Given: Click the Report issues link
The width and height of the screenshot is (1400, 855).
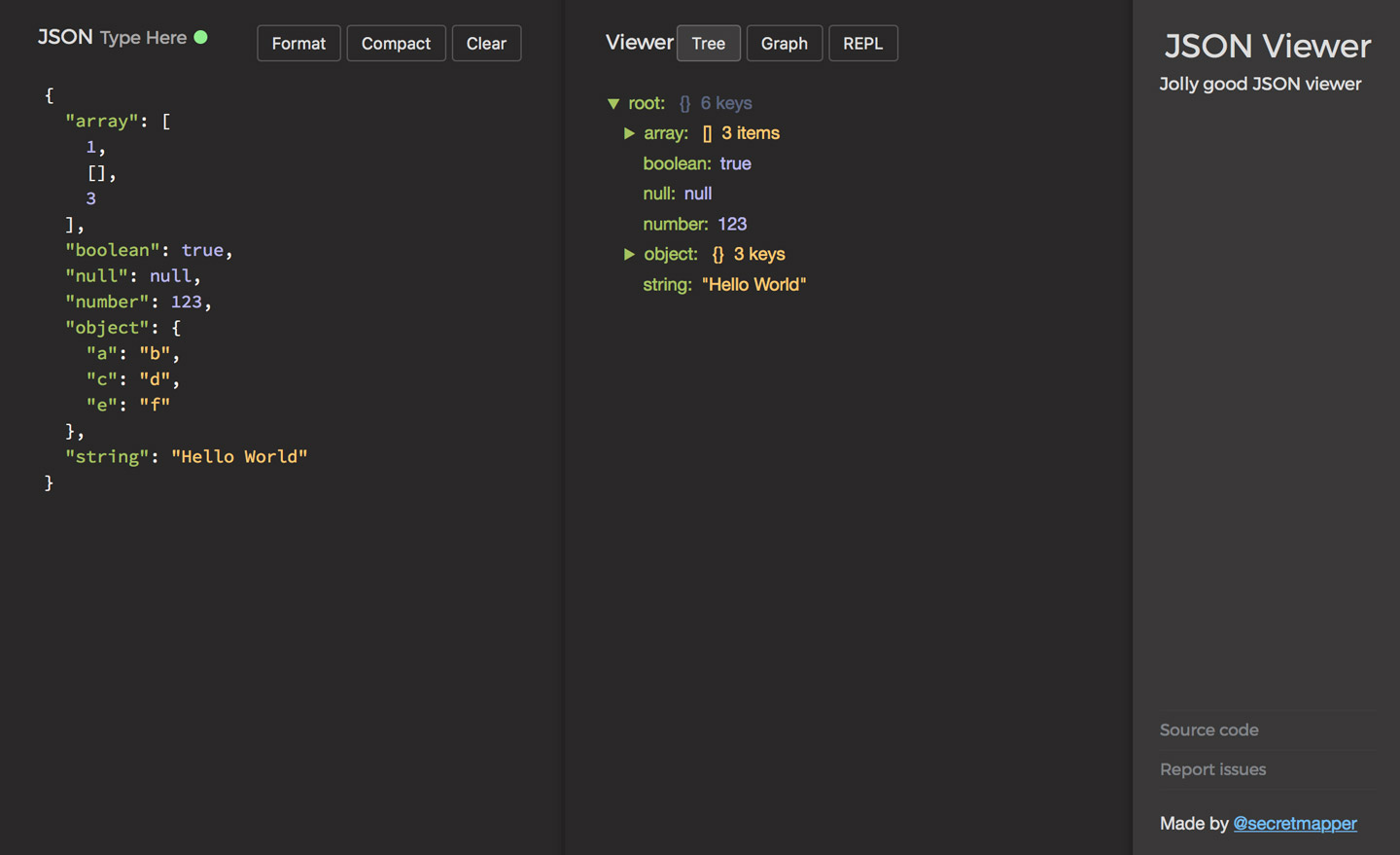Looking at the screenshot, I should coord(1212,769).
